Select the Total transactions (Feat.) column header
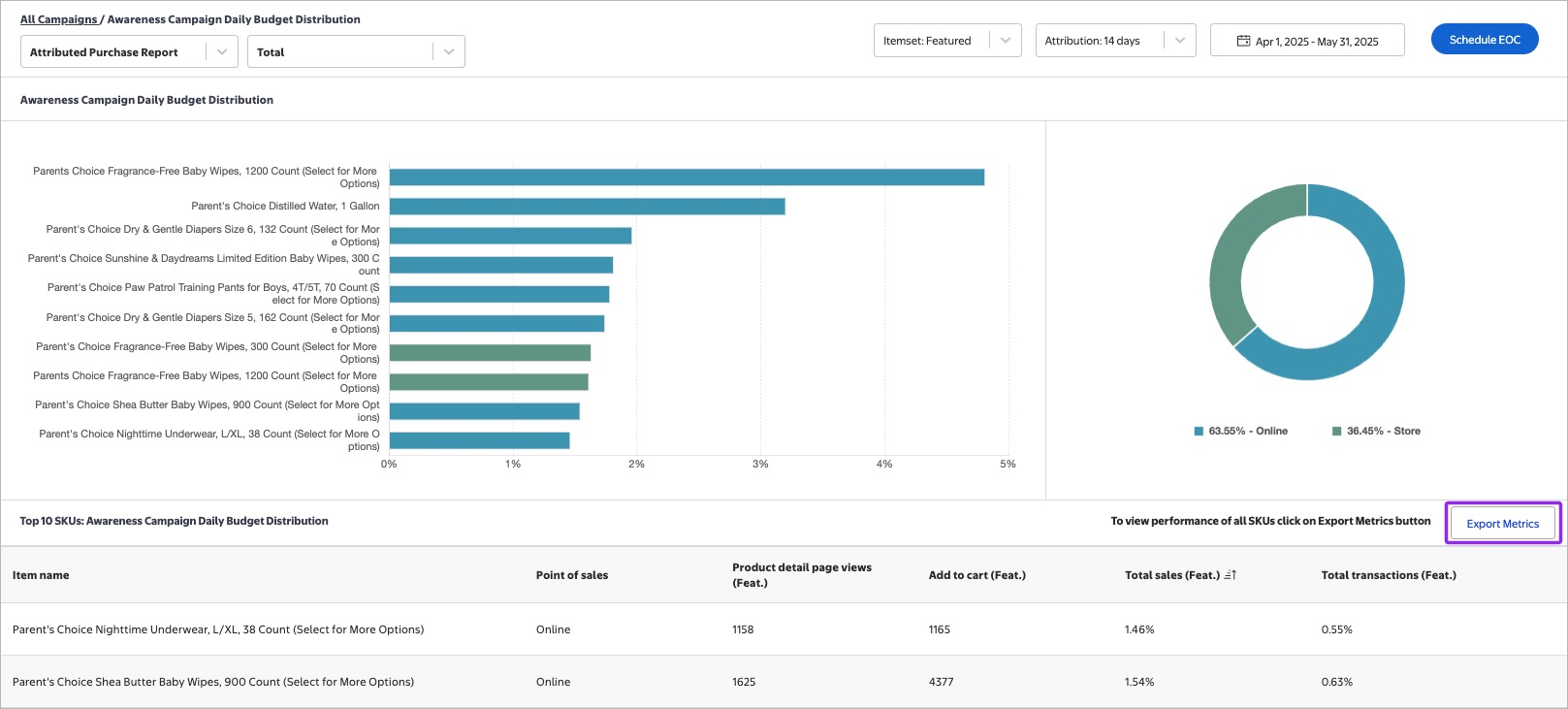 (1388, 575)
